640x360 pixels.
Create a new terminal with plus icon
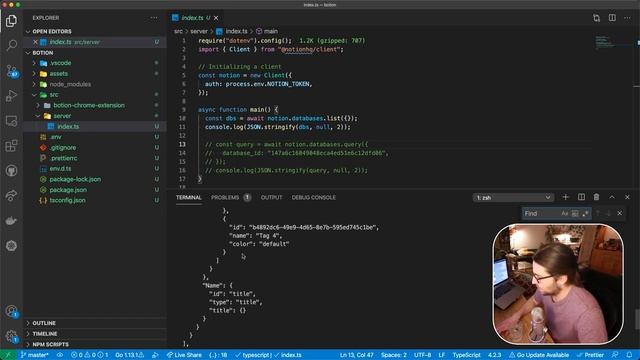pos(565,197)
